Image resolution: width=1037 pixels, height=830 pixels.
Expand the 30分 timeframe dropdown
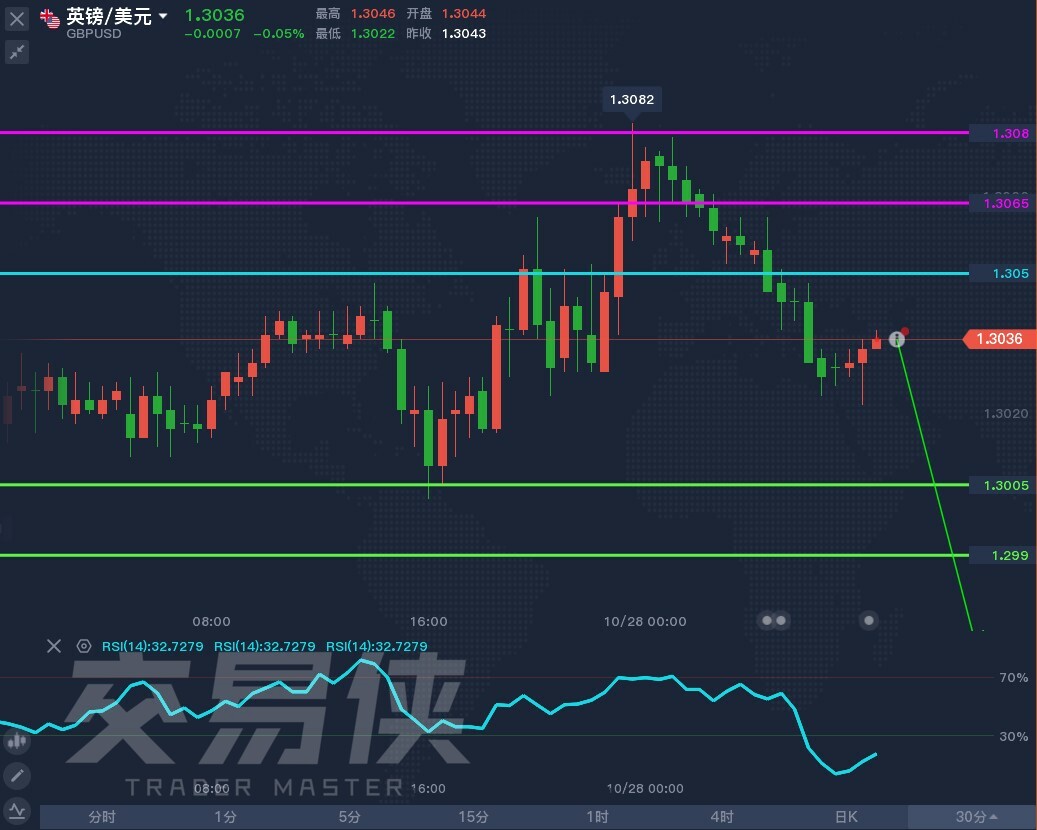[972, 817]
